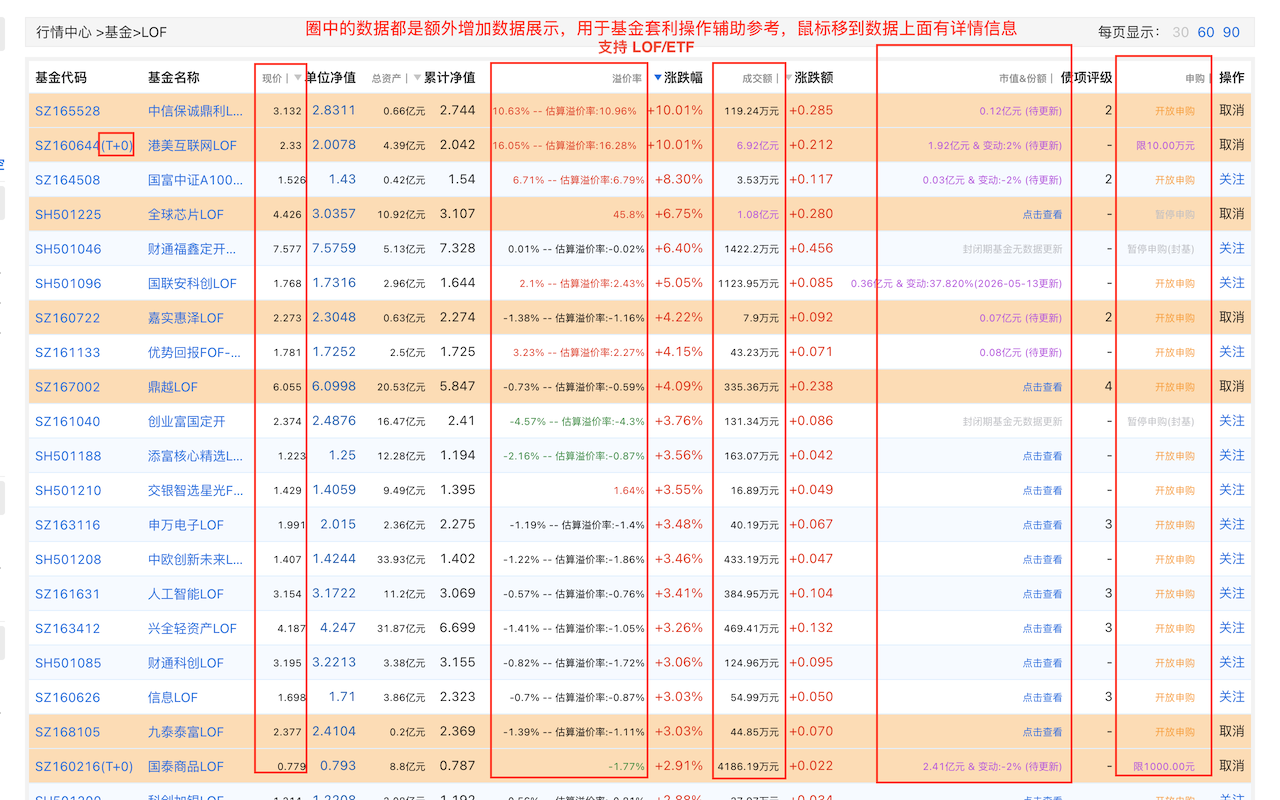This screenshot has width=1280, height=800.
Task: Unfollow 全球芯片LOF via 取消
Action: tap(1232, 213)
